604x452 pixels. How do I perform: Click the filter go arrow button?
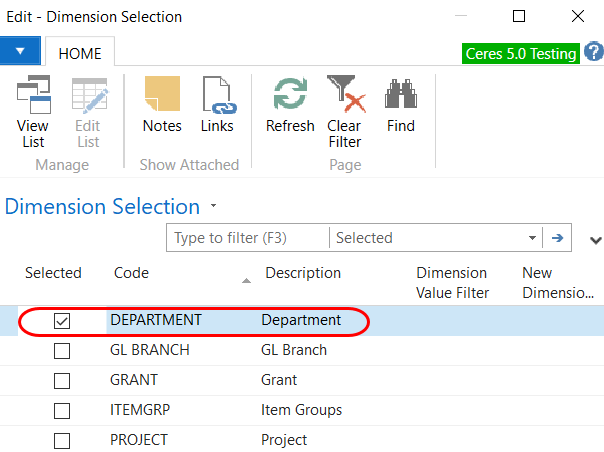pos(557,238)
